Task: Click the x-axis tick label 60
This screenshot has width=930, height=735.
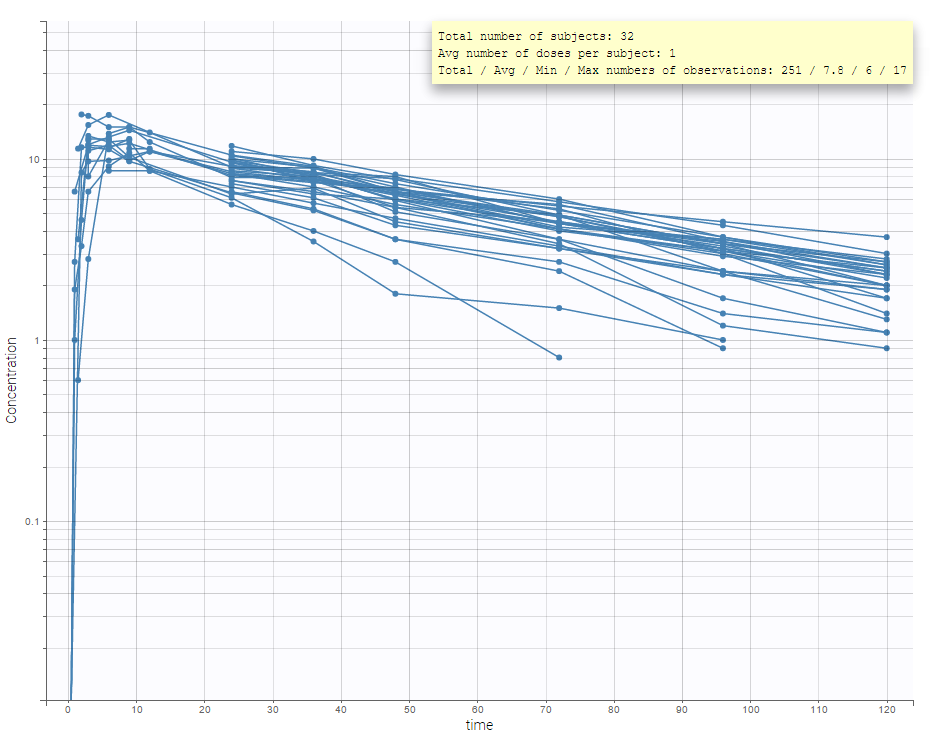Action: pyautogui.click(x=477, y=709)
